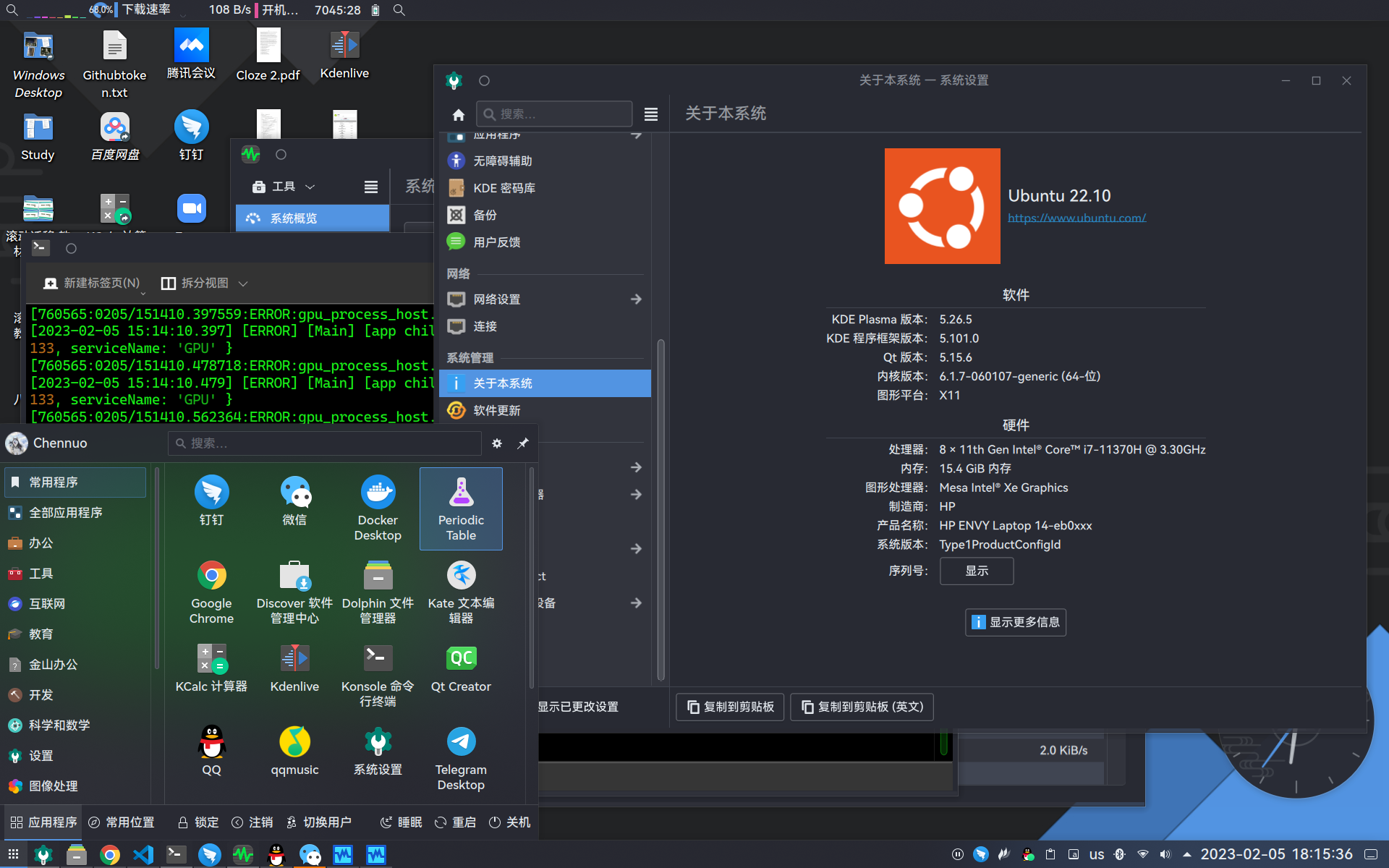The image size is (1389, 868).
Task: Click 显示更多信息 button
Action: pos(1015,622)
